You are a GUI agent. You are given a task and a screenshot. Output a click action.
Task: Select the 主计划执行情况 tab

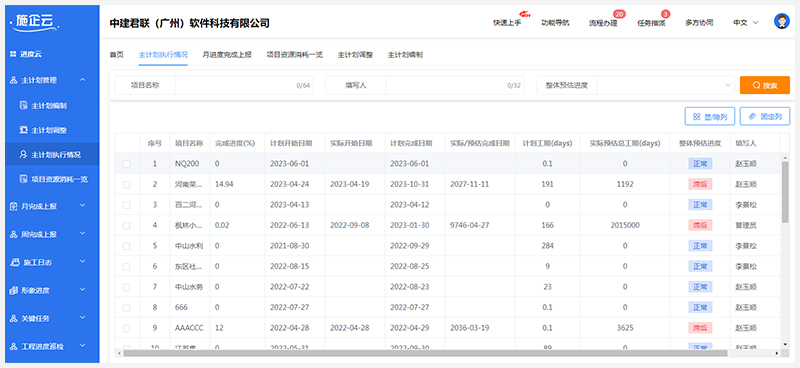click(163, 55)
